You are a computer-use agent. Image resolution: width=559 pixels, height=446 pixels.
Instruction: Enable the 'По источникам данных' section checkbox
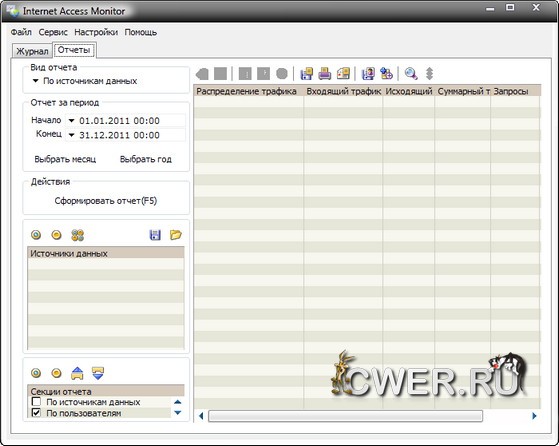click(x=36, y=401)
